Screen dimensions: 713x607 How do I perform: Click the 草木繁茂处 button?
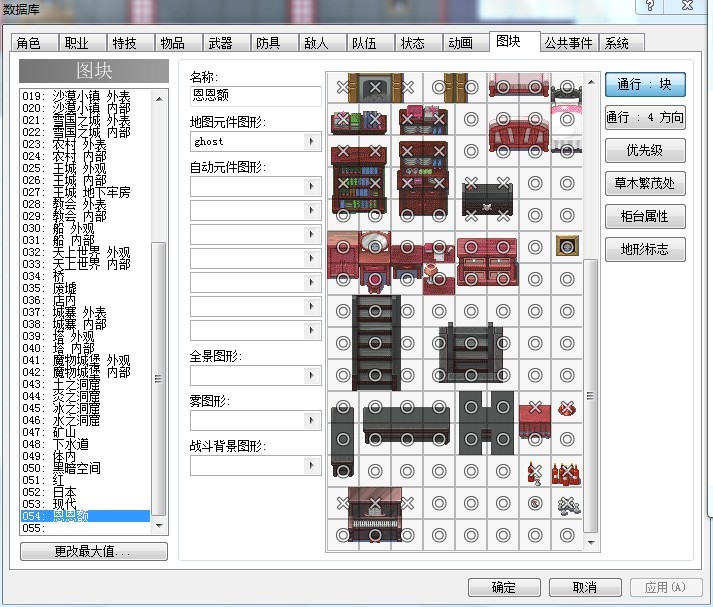click(x=645, y=183)
